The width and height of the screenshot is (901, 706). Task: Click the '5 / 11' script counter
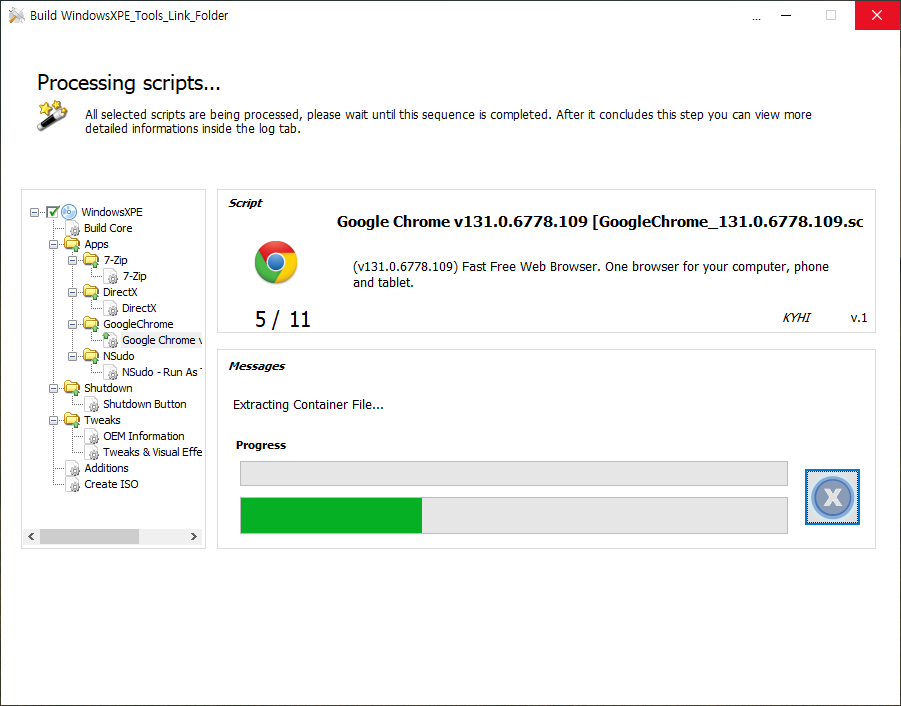pyautogui.click(x=283, y=319)
